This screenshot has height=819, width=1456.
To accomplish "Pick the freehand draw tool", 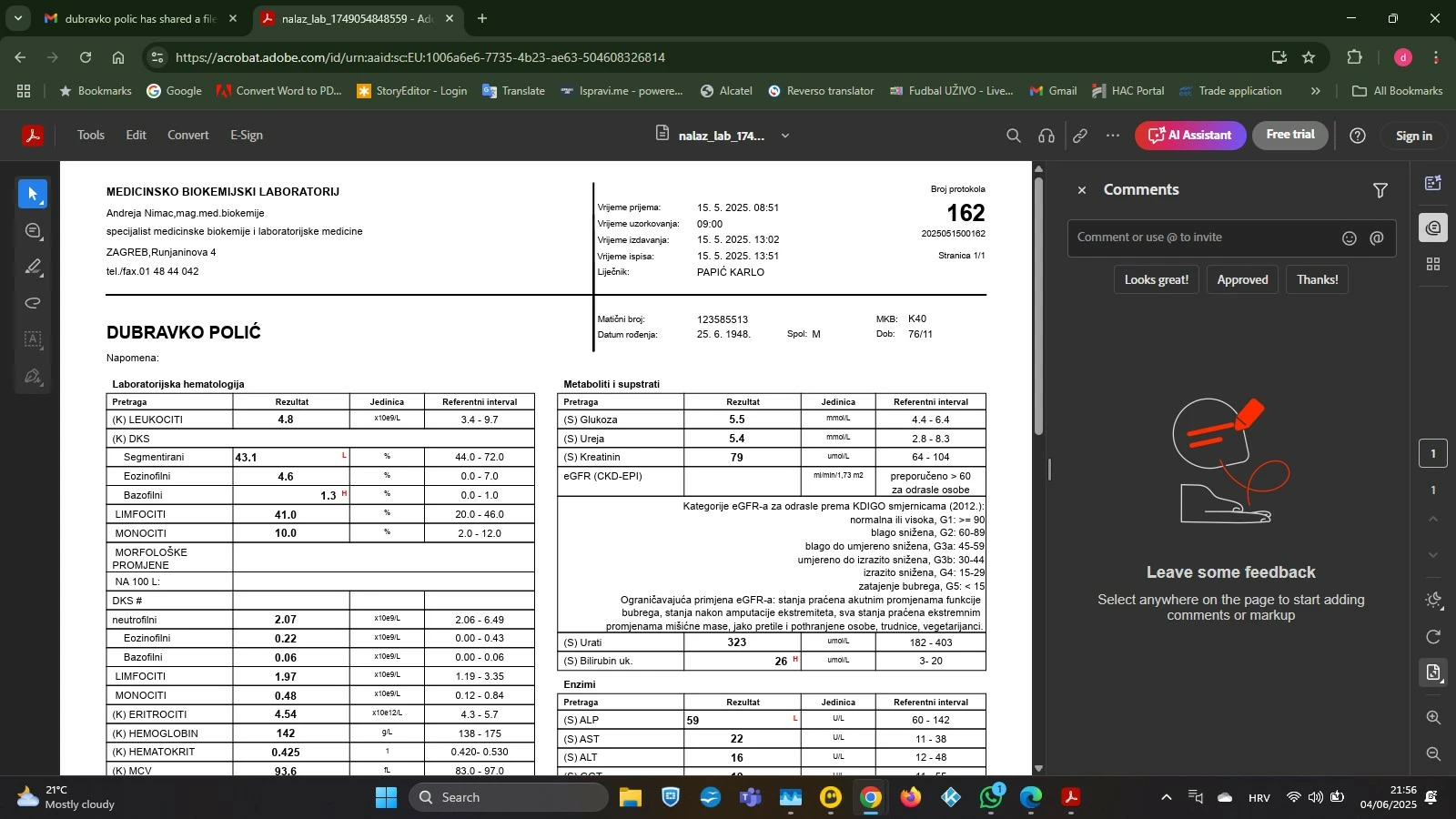I will click(33, 304).
